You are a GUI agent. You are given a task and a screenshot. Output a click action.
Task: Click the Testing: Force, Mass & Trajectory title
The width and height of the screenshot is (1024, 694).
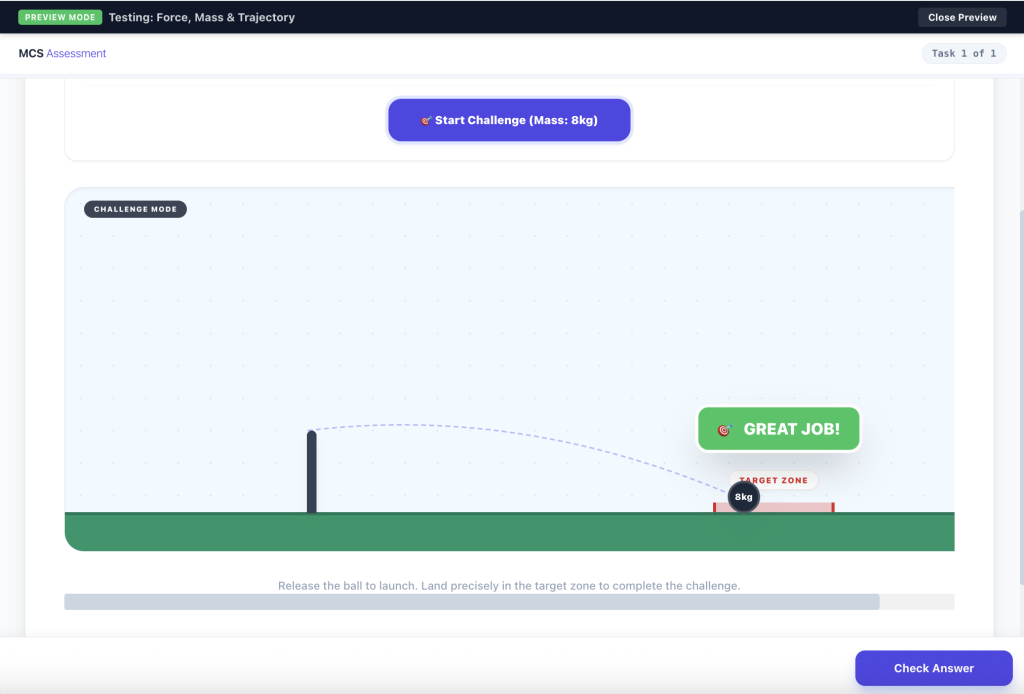pyautogui.click(x=202, y=17)
